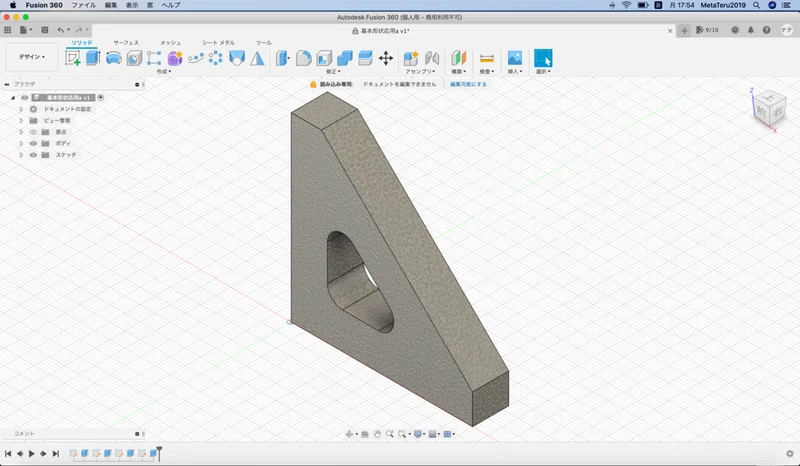Collapse the 基本形状応用a v1 root node
Screen dimensions: 800x466
point(13,97)
